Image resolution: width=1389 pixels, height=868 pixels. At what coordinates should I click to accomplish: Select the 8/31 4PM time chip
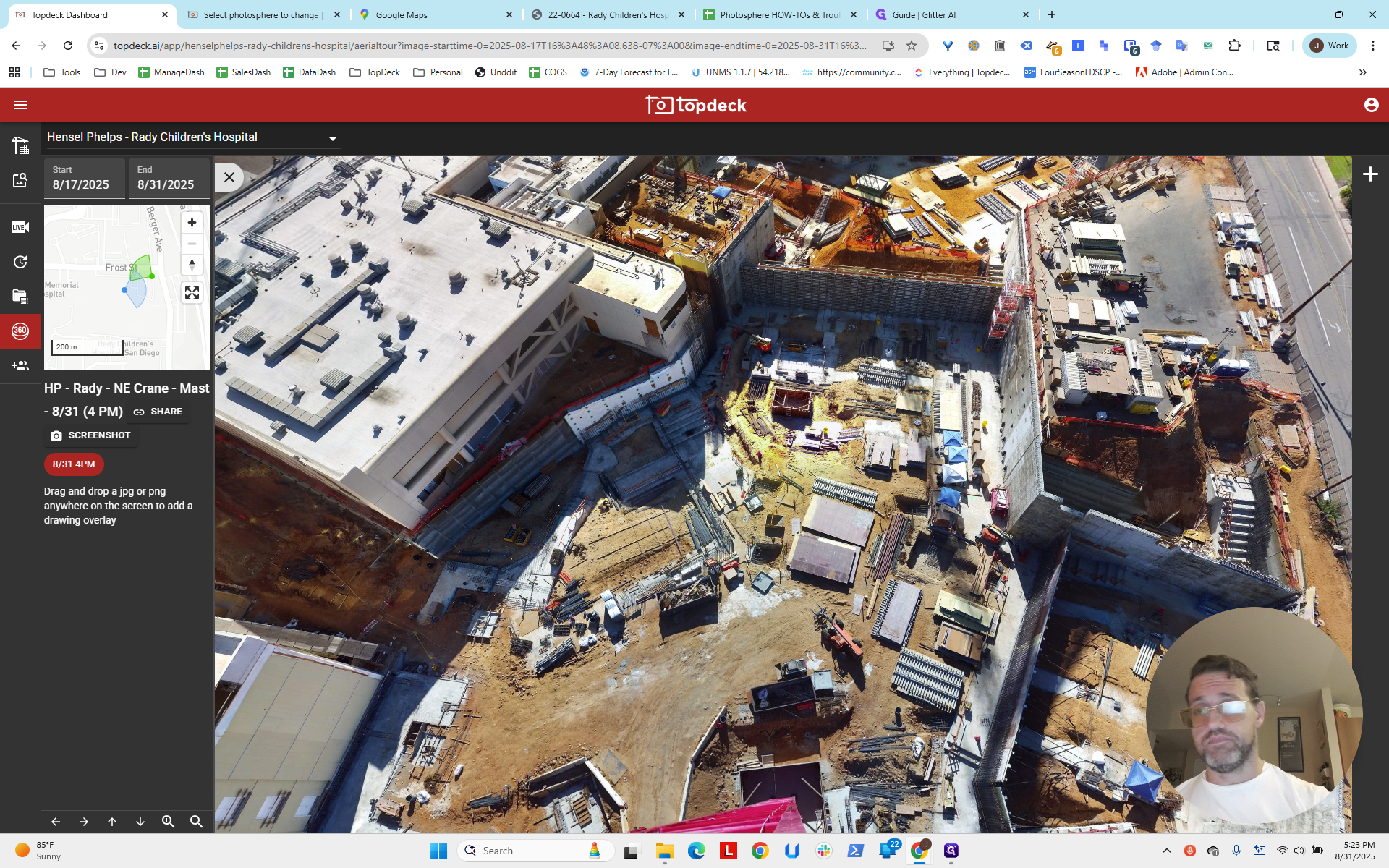pyautogui.click(x=74, y=464)
